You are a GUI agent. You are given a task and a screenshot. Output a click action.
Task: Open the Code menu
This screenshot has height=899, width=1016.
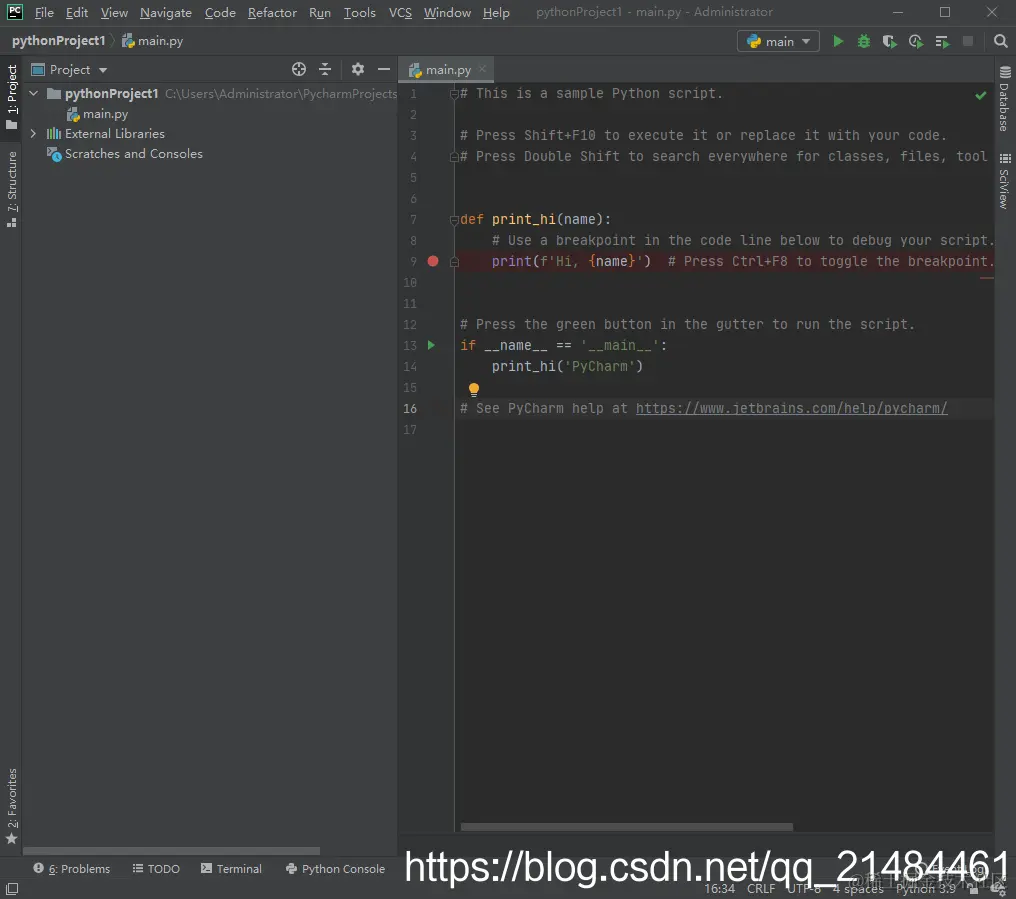tap(220, 12)
